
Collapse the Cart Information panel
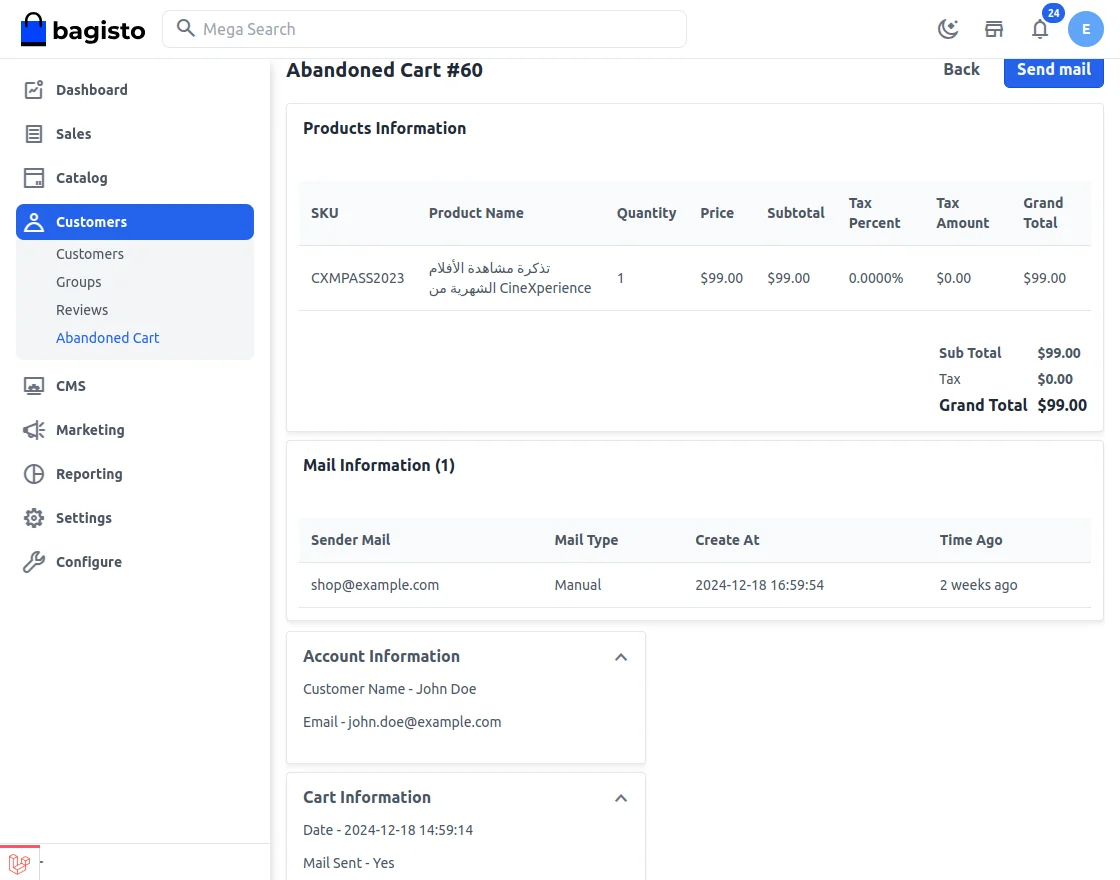(621, 798)
